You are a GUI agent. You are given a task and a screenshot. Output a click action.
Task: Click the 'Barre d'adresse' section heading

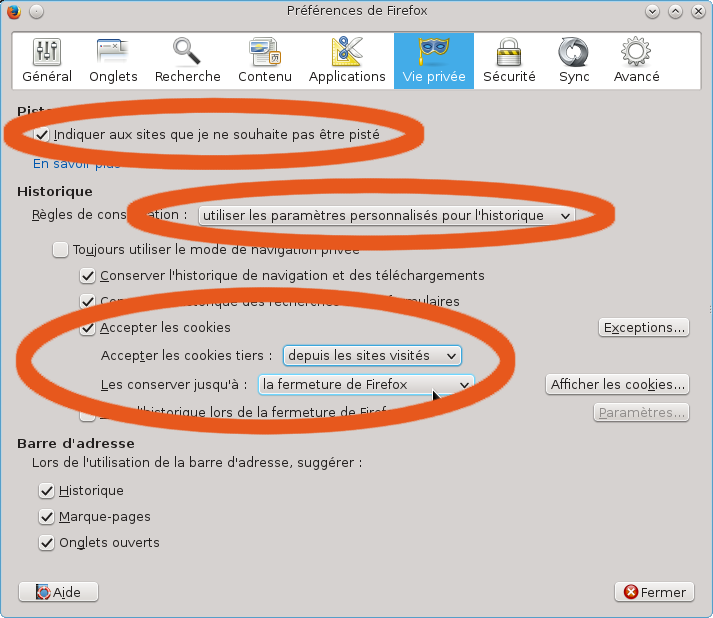(75, 443)
